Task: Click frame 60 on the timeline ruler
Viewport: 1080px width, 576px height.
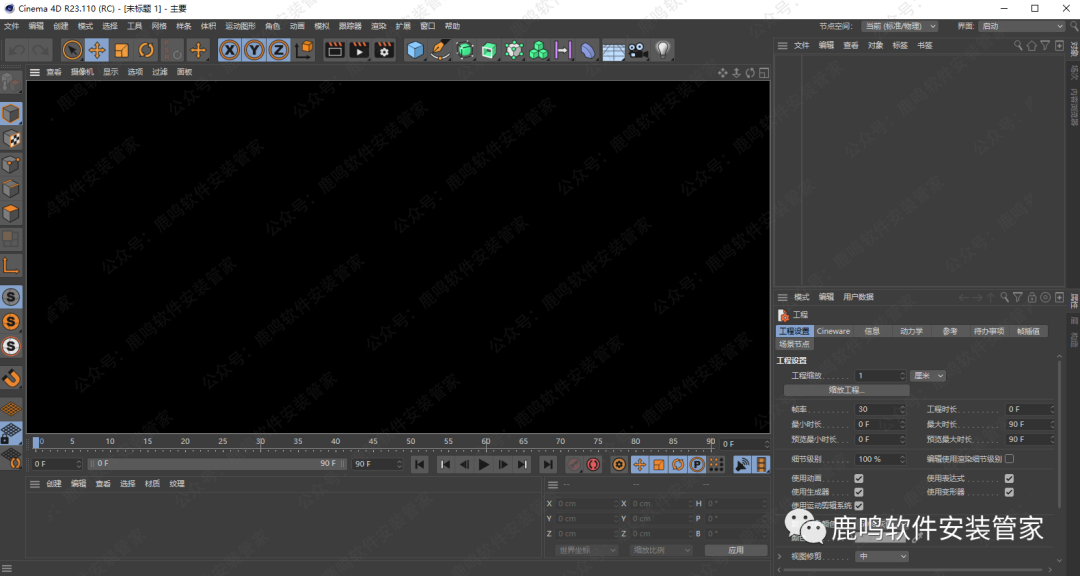Action: click(x=486, y=442)
